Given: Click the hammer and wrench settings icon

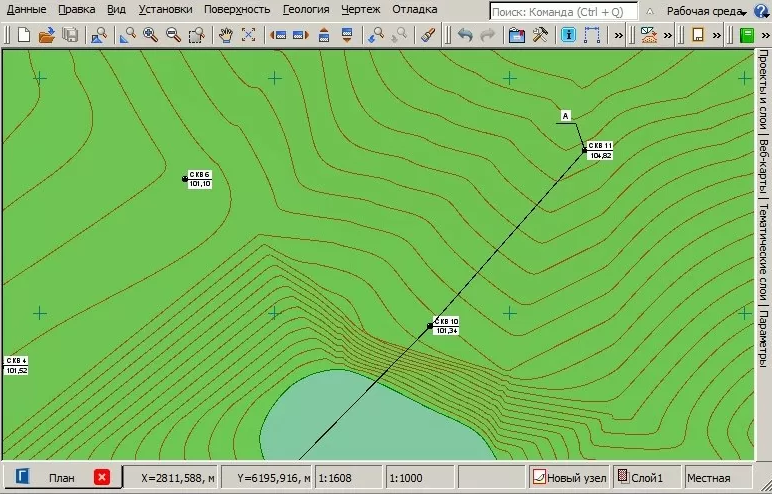Looking at the screenshot, I should [x=541, y=34].
